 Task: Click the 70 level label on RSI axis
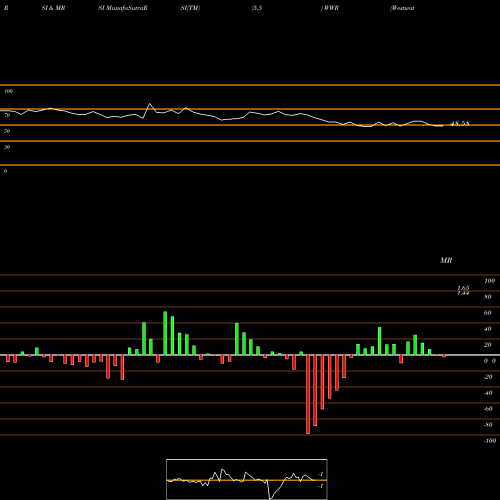7,115
